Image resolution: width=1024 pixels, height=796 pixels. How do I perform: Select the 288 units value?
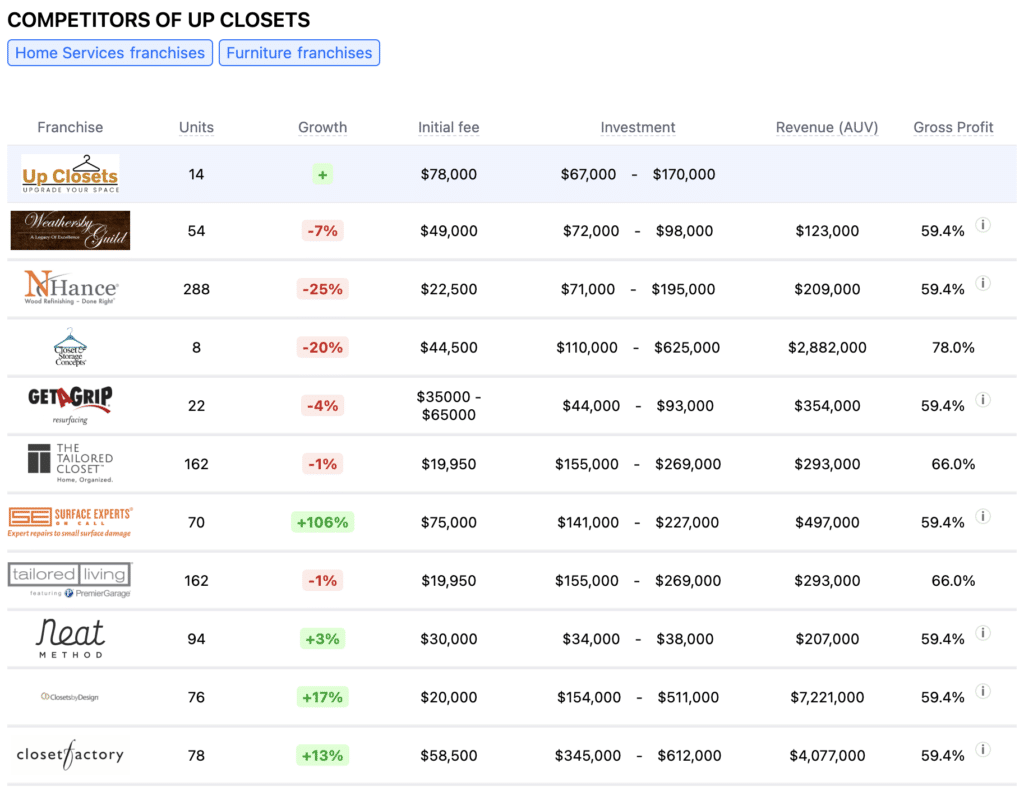tap(196, 289)
